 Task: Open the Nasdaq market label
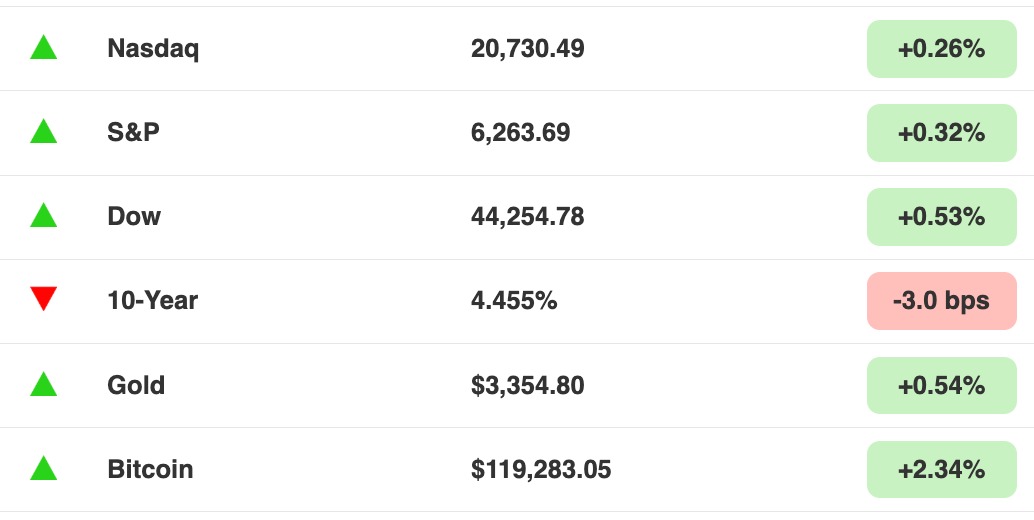153,49
